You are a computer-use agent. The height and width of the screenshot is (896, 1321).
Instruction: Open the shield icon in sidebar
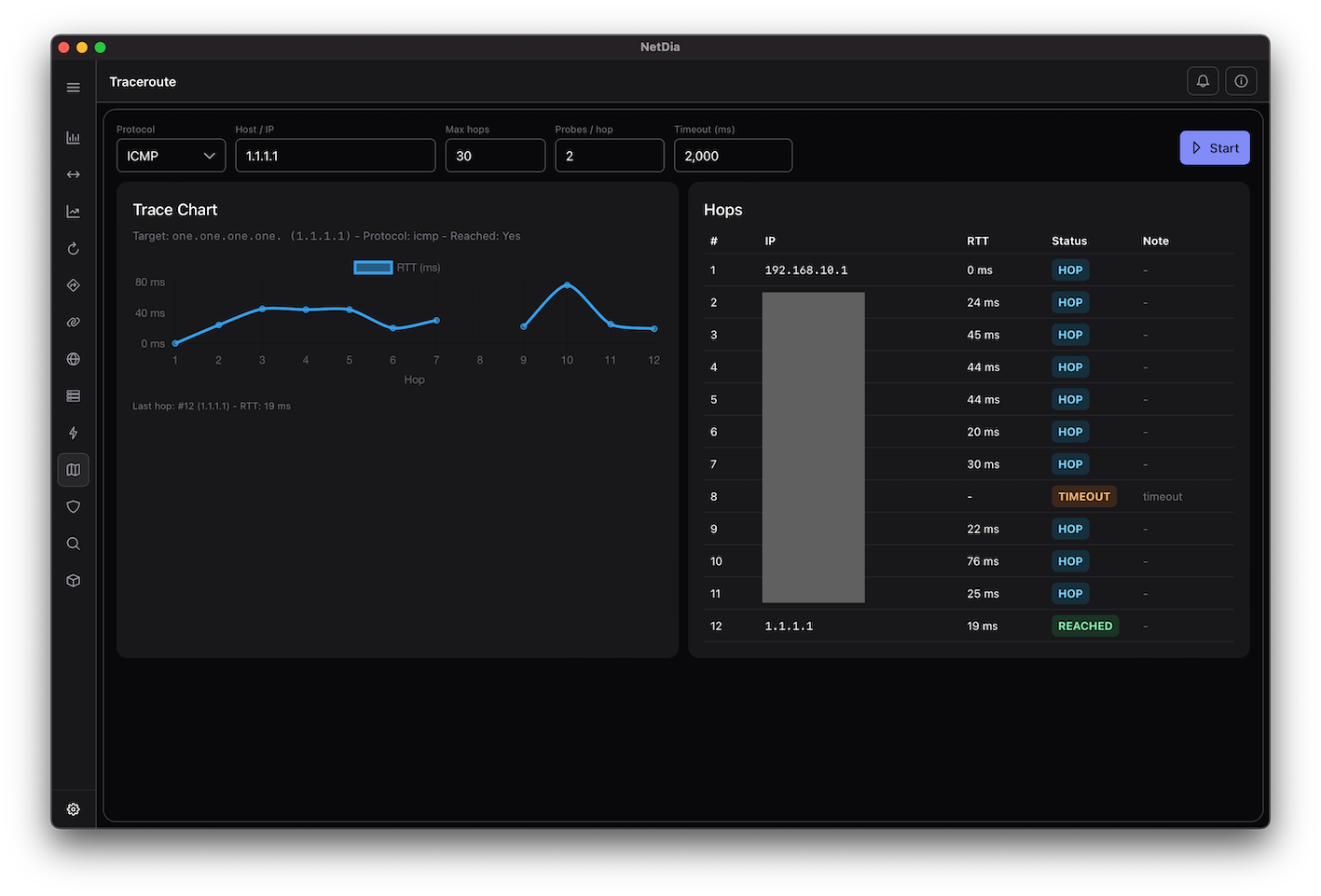[74, 507]
